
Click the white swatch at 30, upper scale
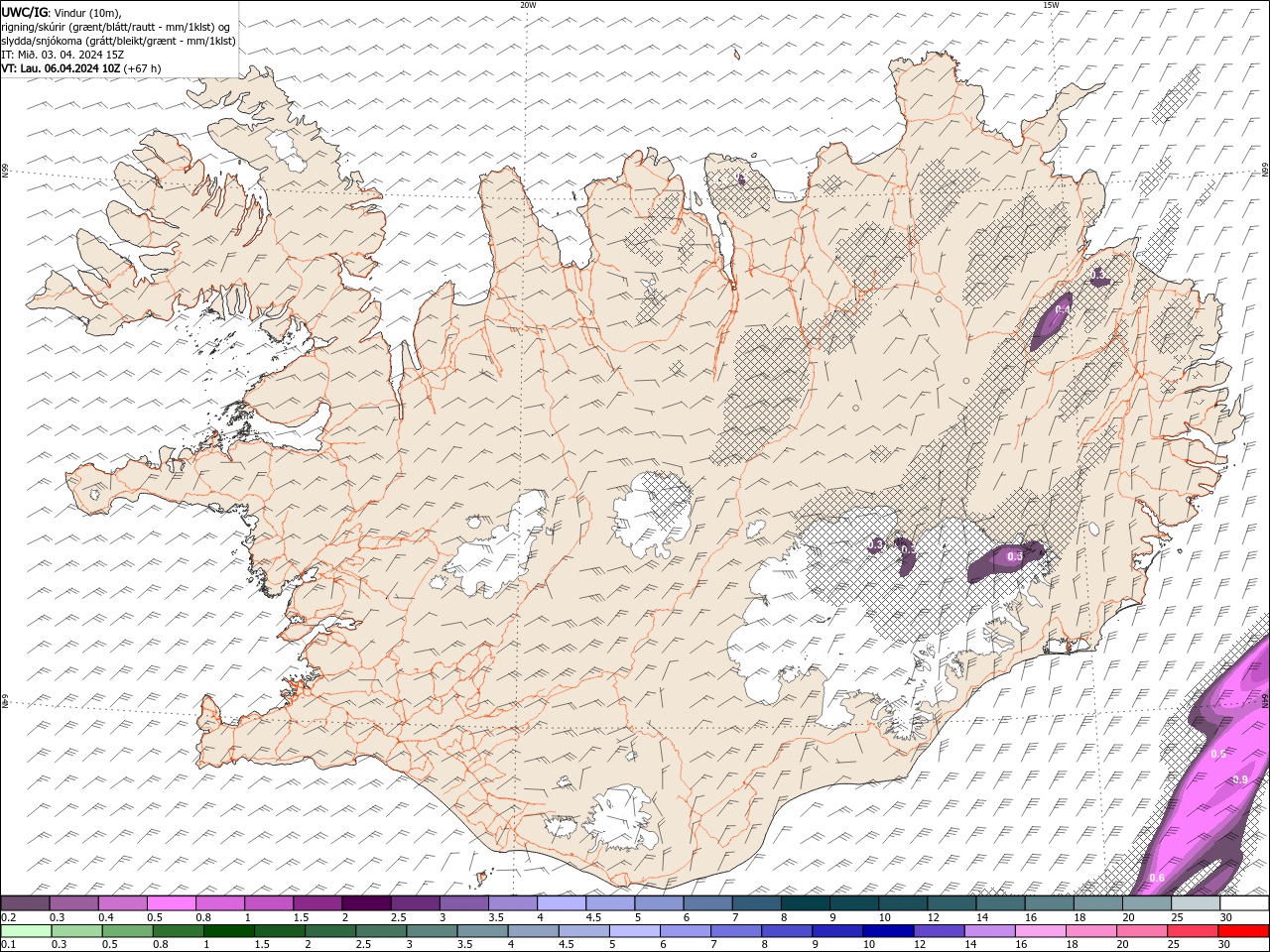click(1244, 903)
